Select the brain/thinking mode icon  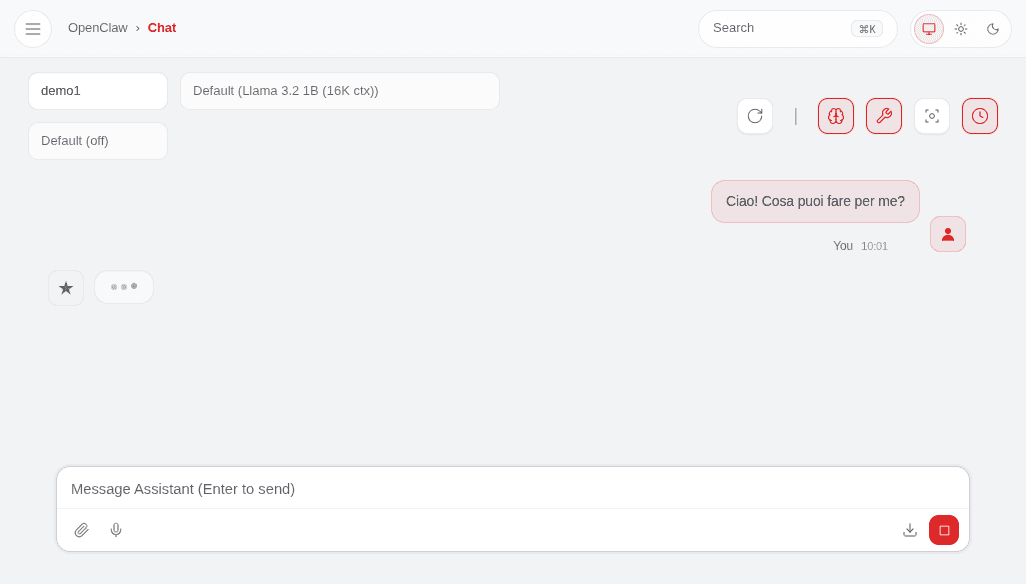click(836, 116)
